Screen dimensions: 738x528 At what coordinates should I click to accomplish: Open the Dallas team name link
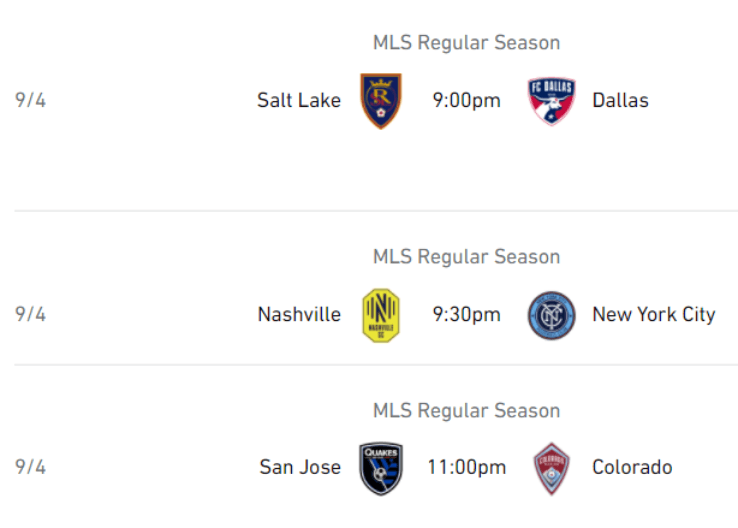pos(620,100)
